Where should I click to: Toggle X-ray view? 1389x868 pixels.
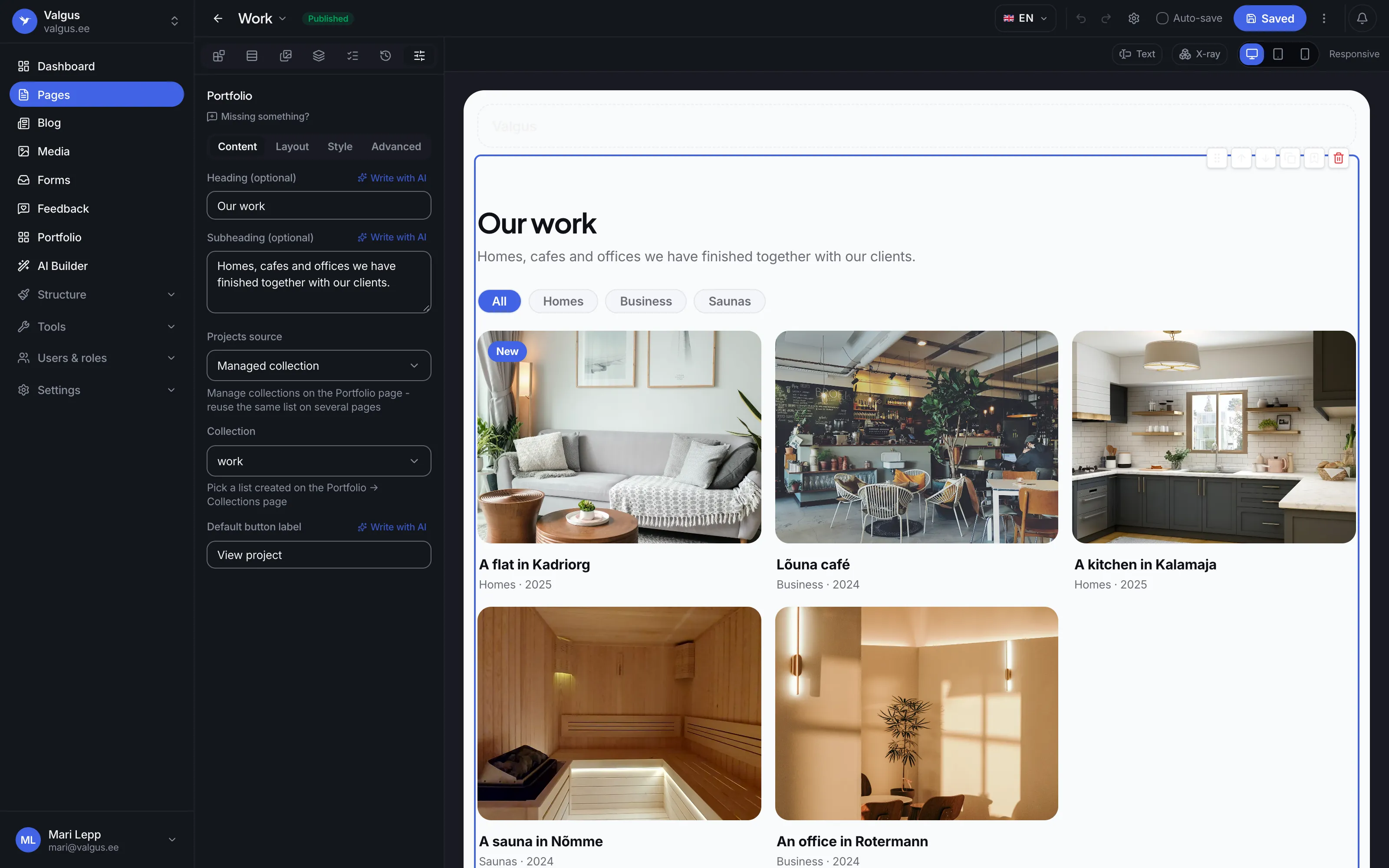point(1200,54)
